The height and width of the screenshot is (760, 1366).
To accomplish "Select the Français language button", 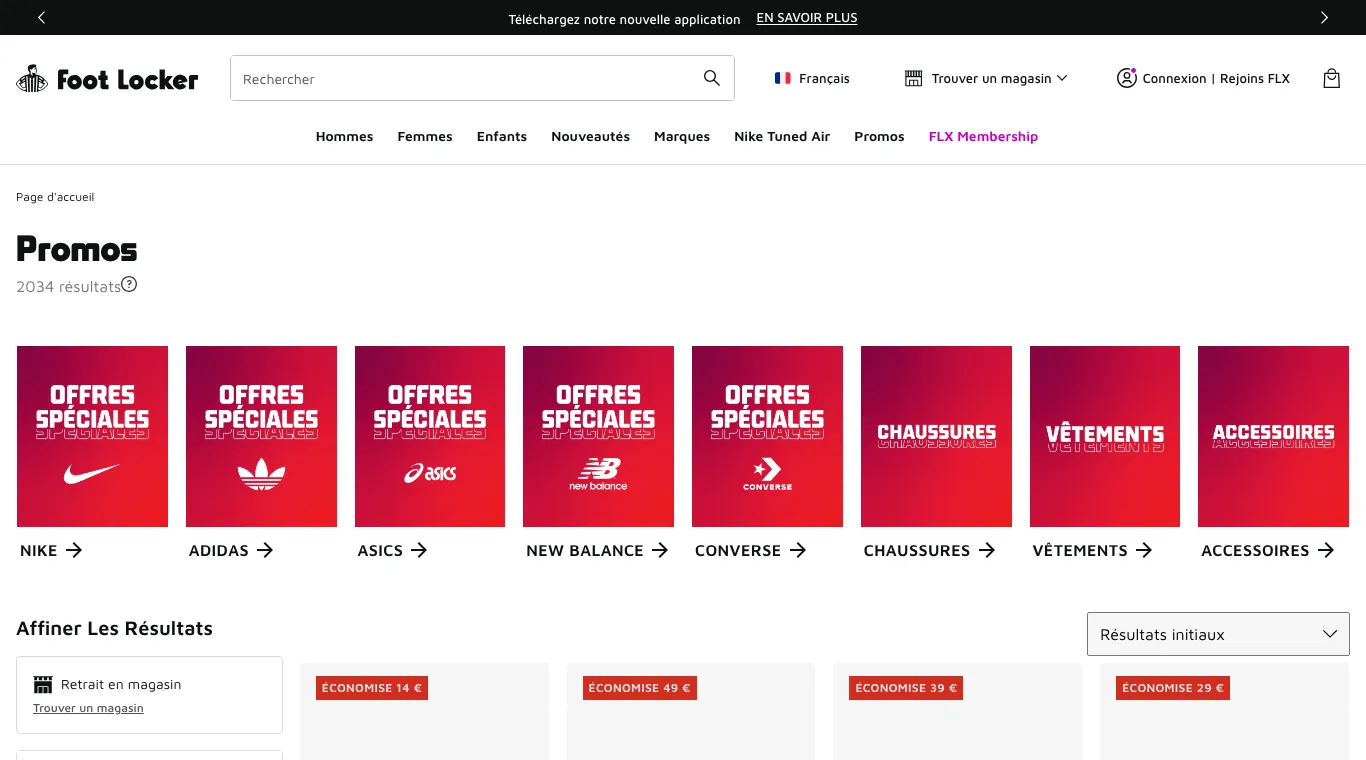I will (x=812, y=78).
